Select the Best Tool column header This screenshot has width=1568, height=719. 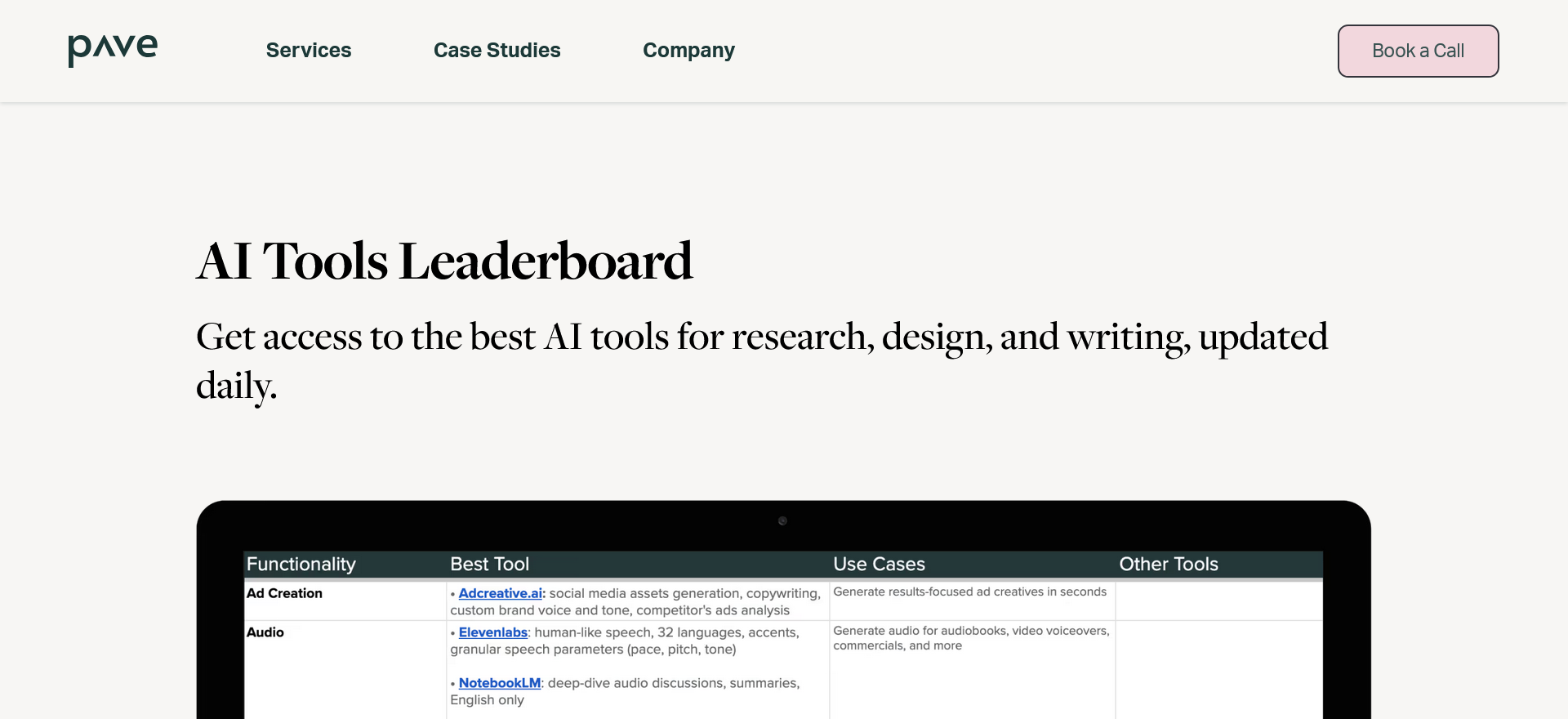tap(490, 564)
